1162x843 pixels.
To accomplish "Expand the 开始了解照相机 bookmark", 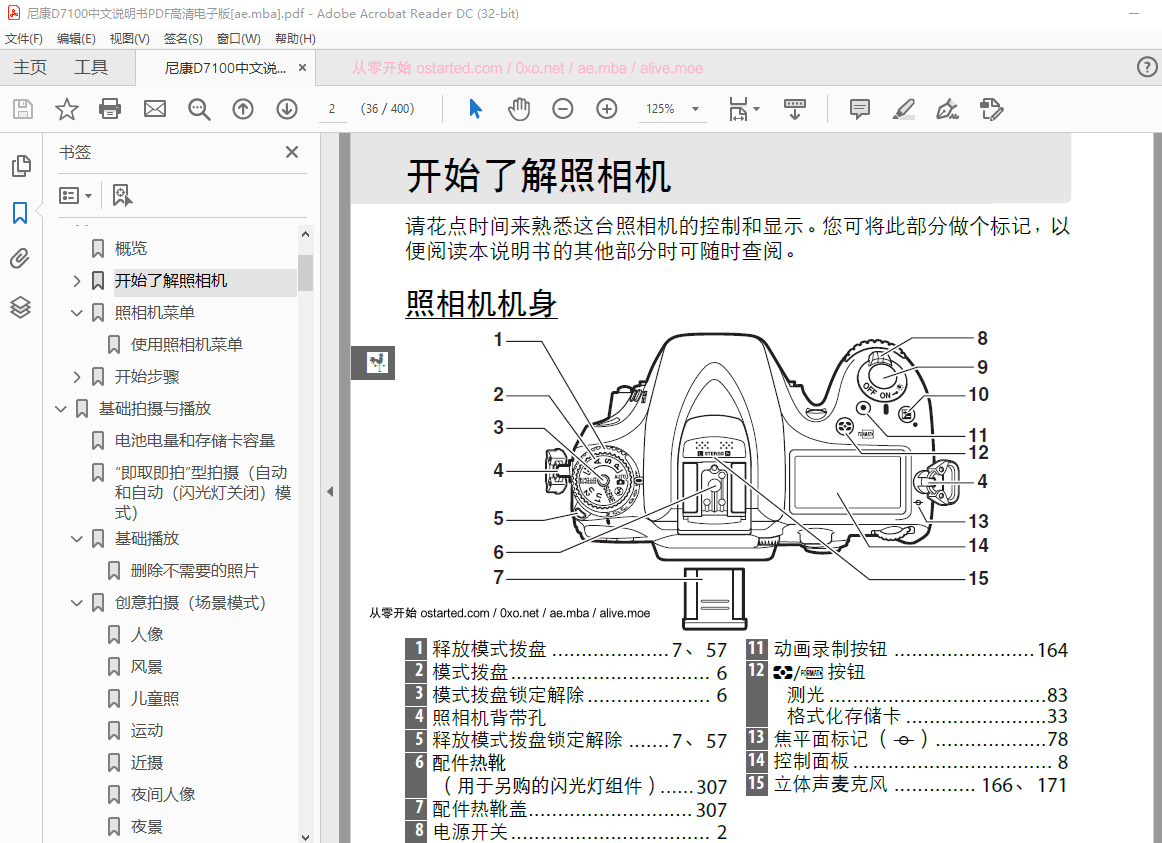I will click(x=76, y=281).
